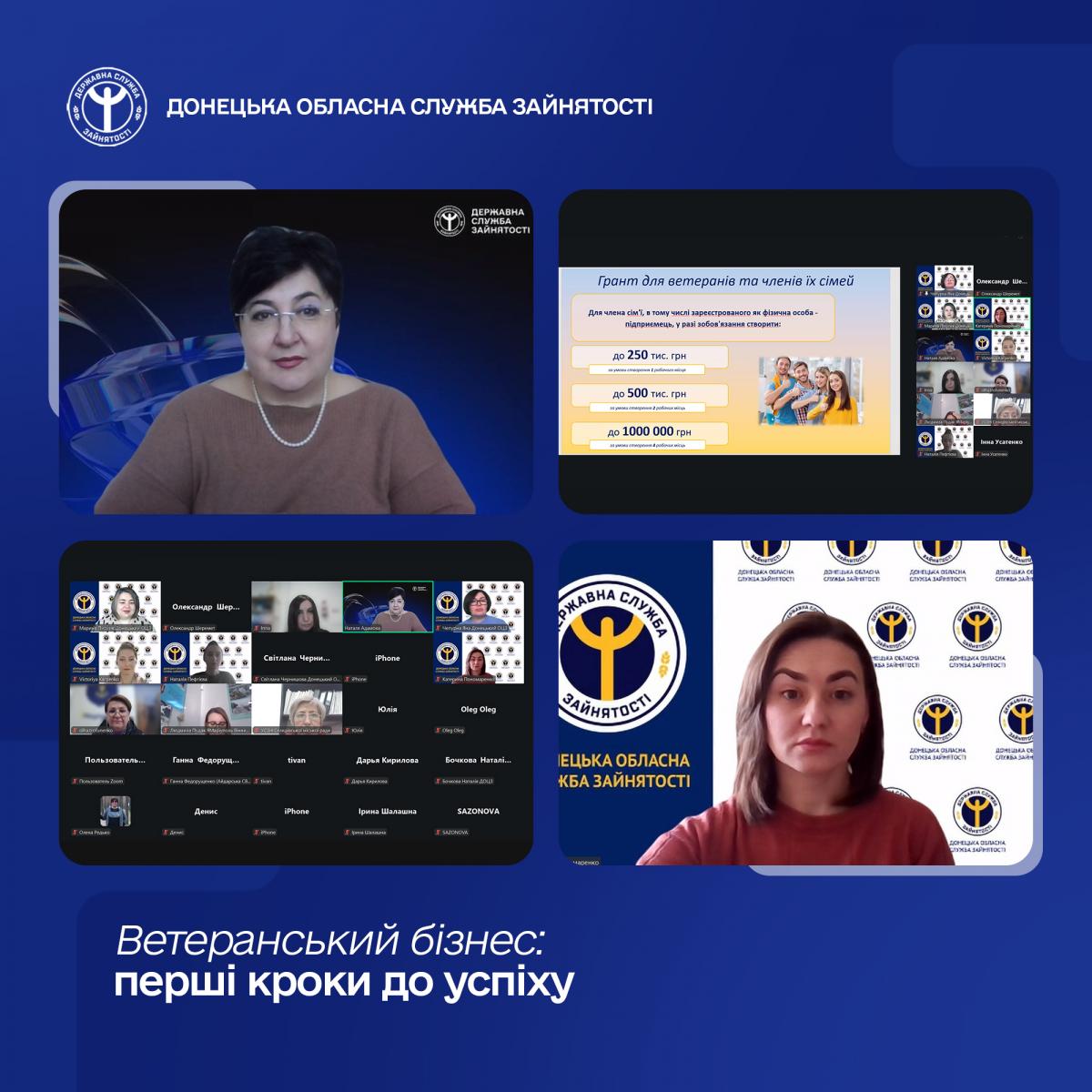Select the Юлія participant tile
The width and height of the screenshot is (1092, 1092).
388,709
